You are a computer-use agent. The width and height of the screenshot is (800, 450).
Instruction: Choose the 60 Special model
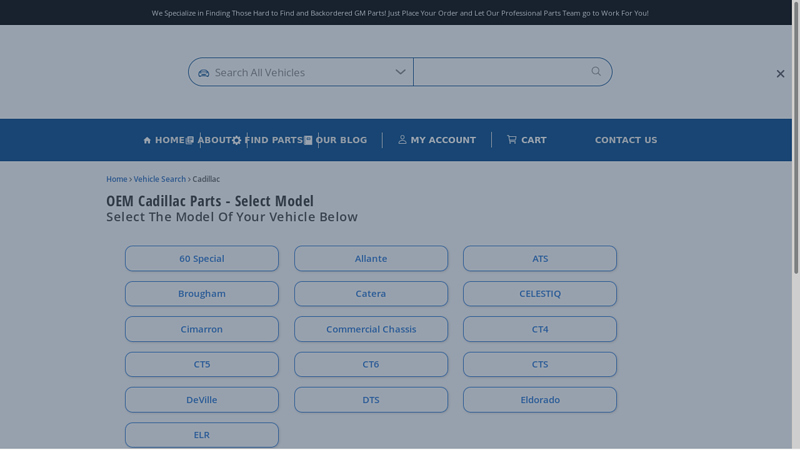pos(202,259)
